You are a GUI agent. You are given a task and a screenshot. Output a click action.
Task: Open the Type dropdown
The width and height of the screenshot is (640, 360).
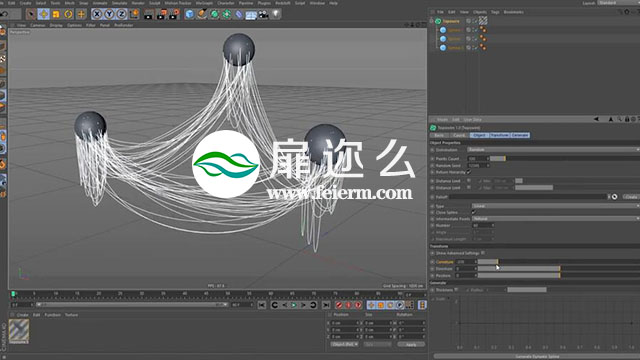(556, 206)
